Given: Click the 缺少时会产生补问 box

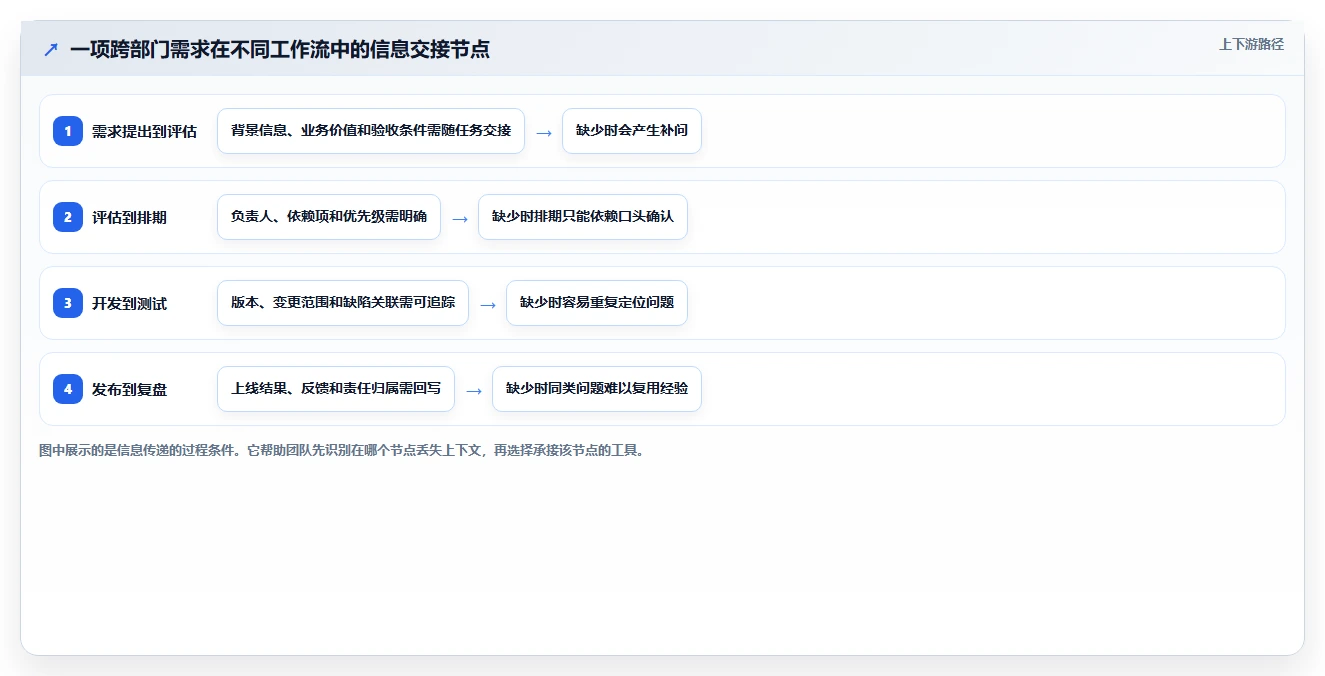Looking at the screenshot, I should point(632,131).
